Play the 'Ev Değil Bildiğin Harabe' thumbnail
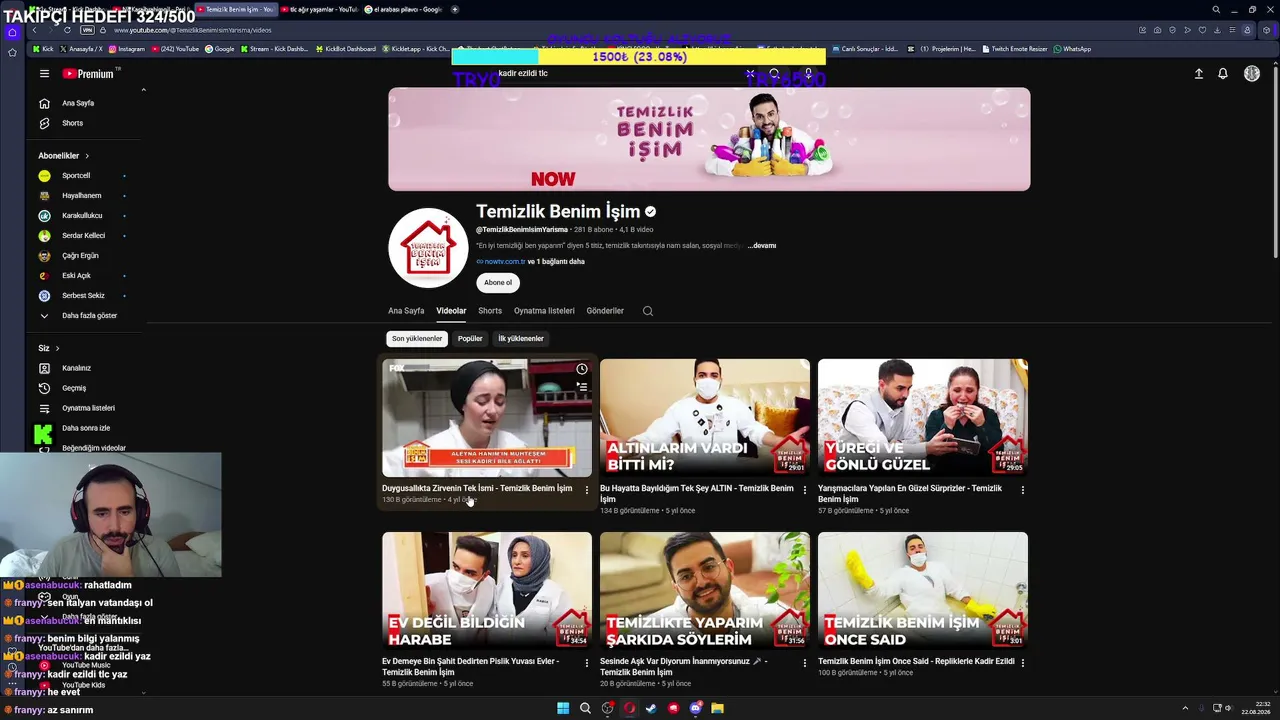The image size is (1280, 720). click(487, 591)
